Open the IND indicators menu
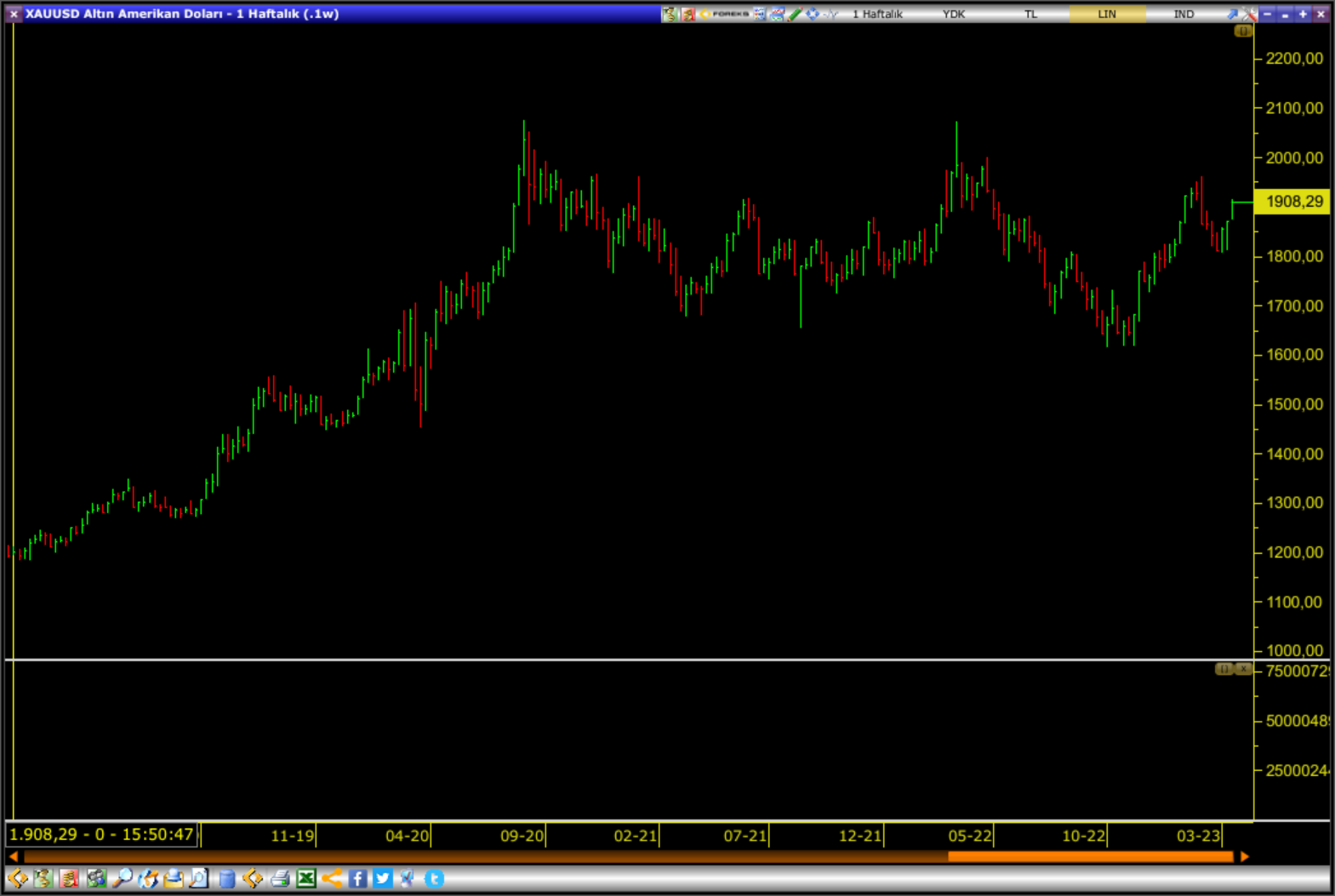Viewport: 1335px width, 896px height. point(1184,14)
